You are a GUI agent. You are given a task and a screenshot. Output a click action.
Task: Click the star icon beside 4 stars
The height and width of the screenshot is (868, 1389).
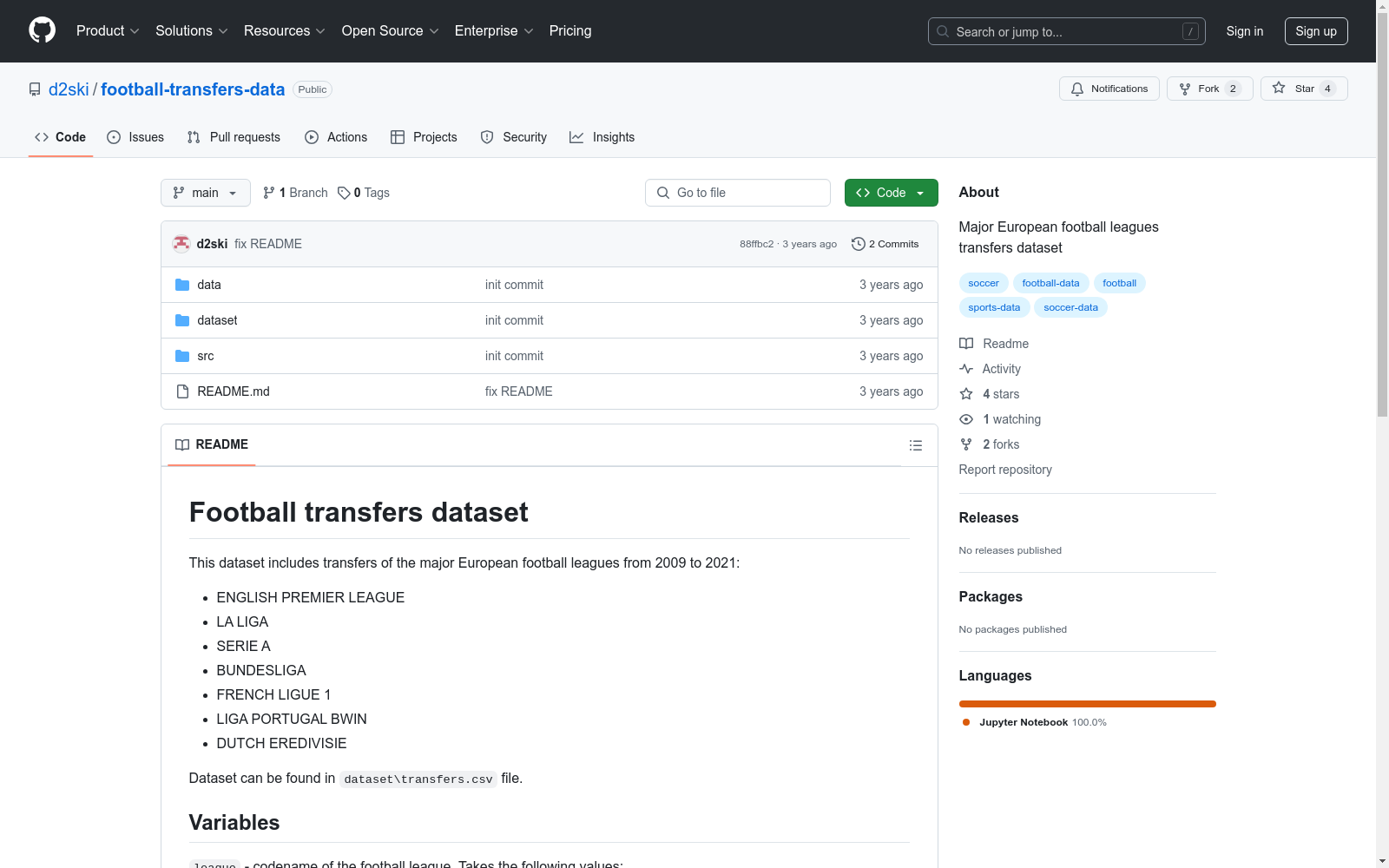(x=966, y=394)
